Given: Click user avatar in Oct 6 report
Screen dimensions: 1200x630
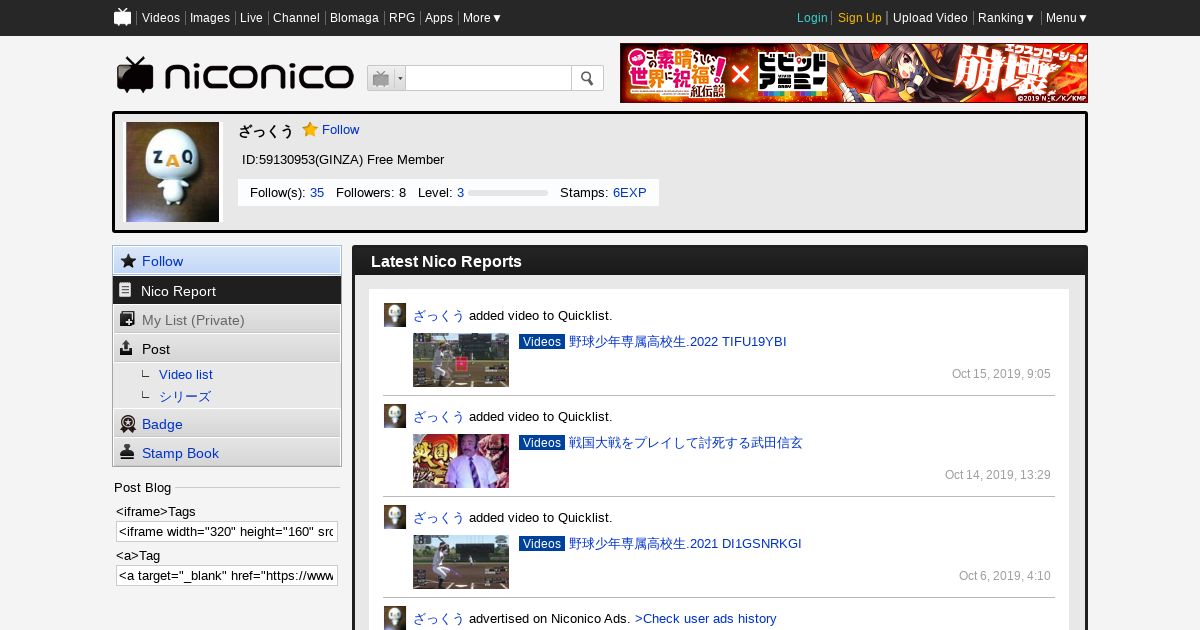Looking at the screenshot, I should pos(395,517).
